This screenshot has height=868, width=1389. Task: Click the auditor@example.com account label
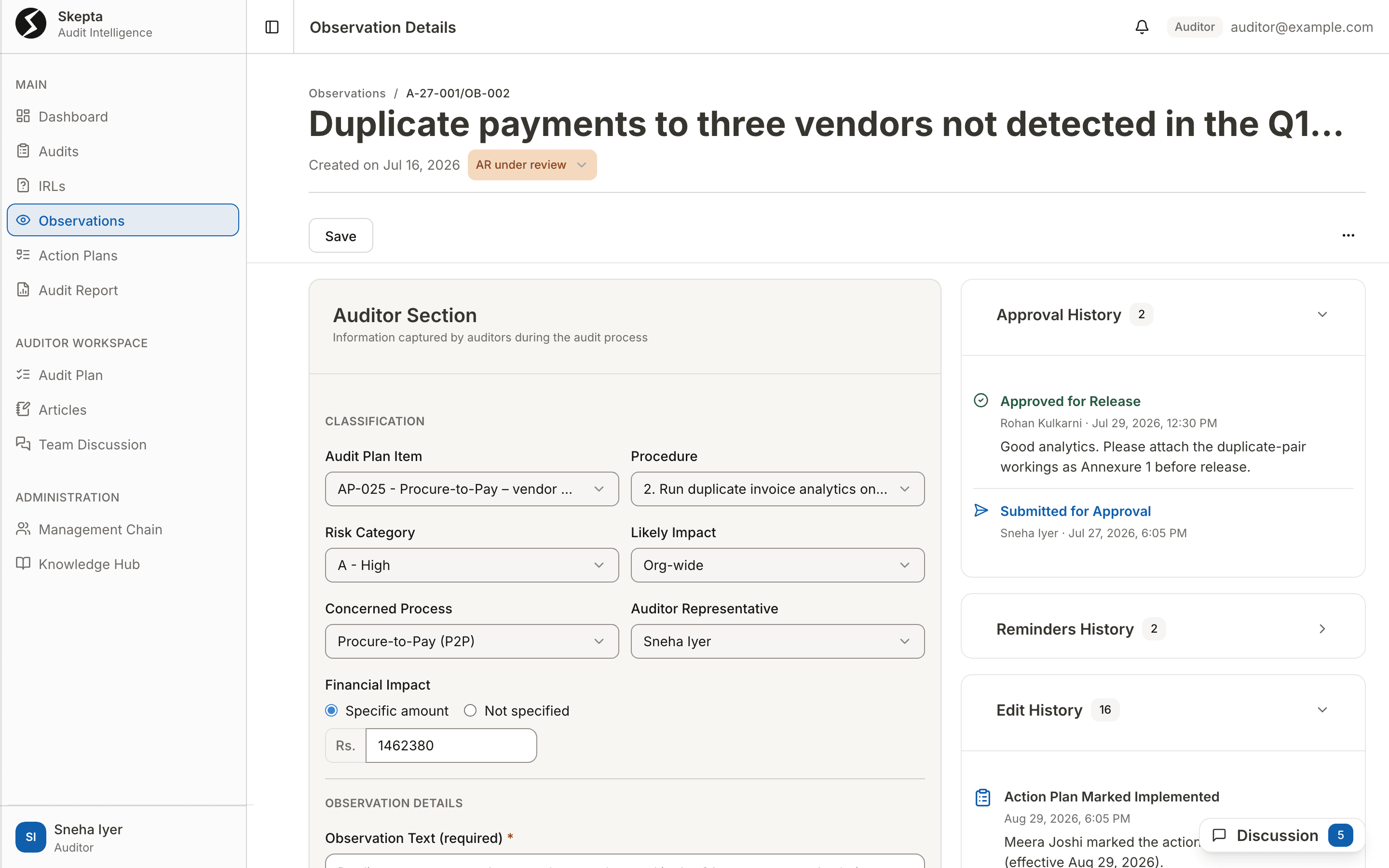pos(1301,27)
